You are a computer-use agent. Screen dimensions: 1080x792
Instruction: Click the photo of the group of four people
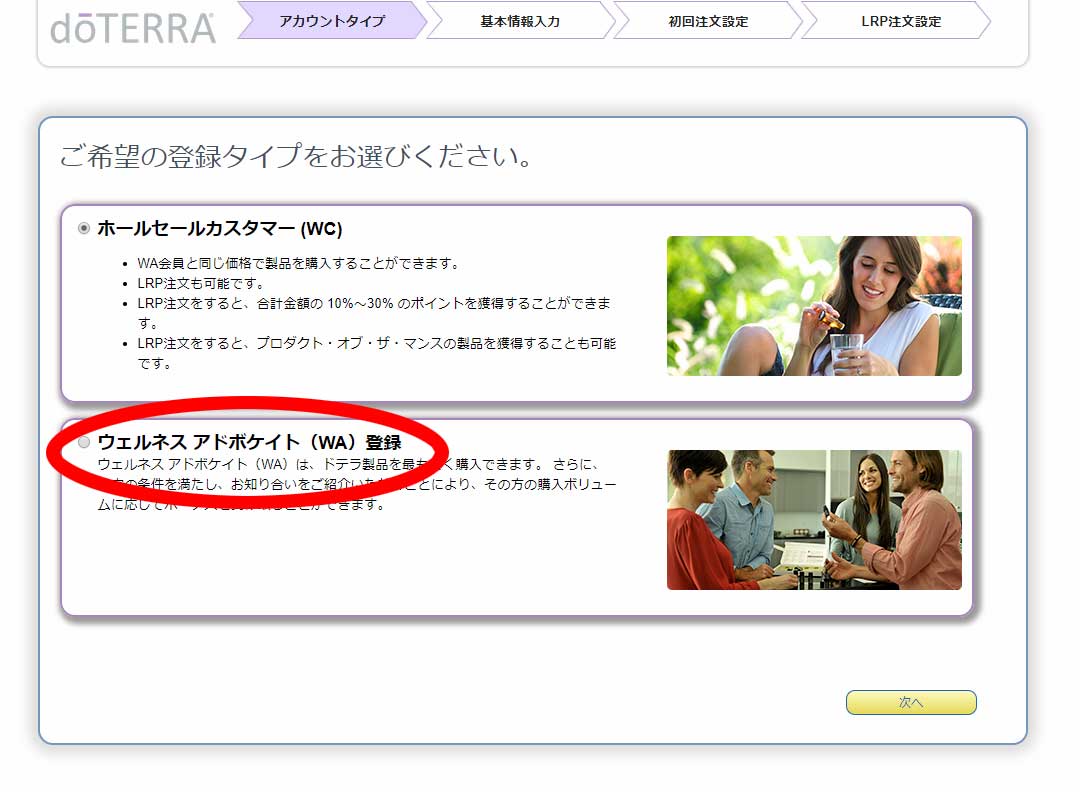(x=814, y=519)
